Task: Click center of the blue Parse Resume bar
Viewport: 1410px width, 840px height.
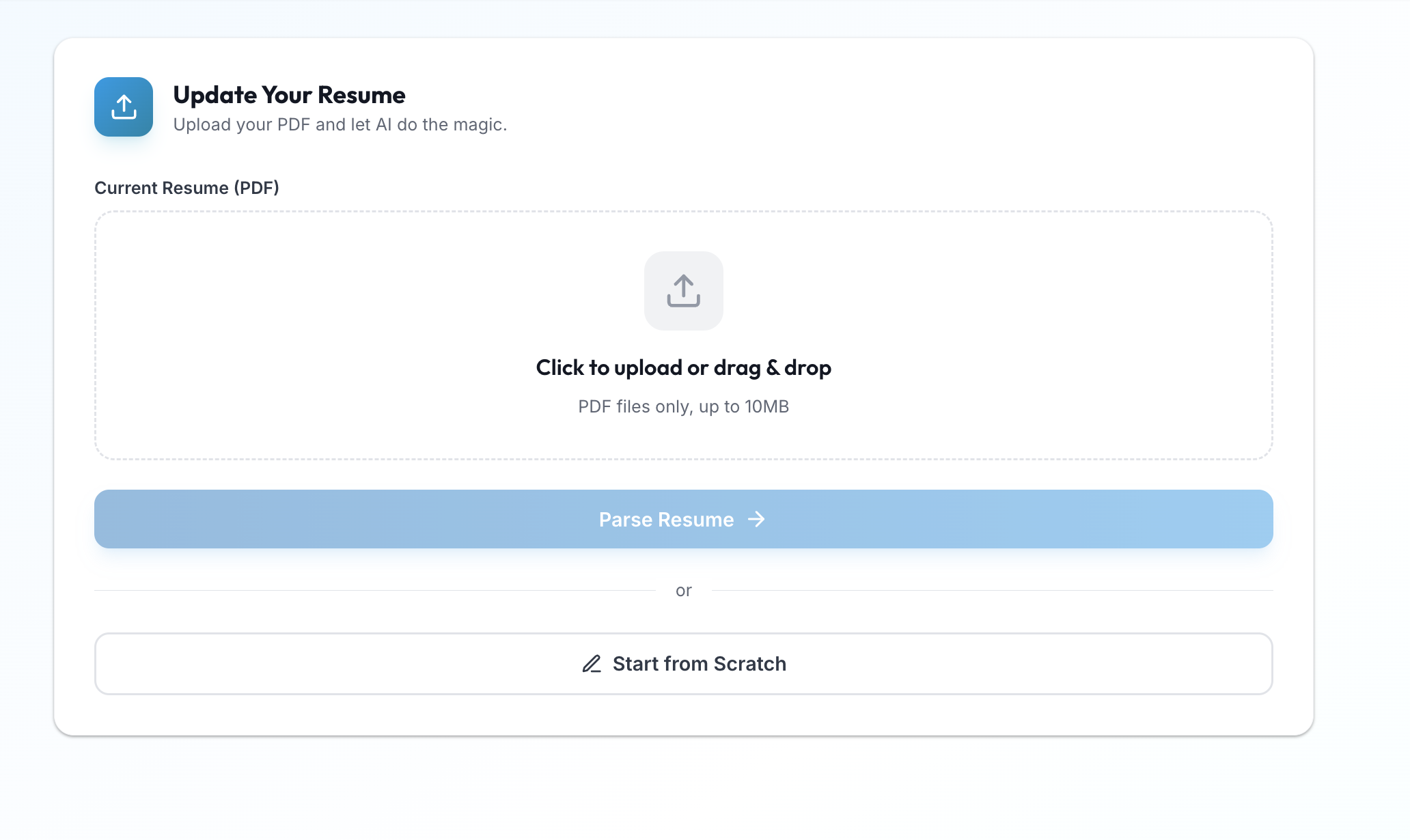Action: click(x=683, y=519)
